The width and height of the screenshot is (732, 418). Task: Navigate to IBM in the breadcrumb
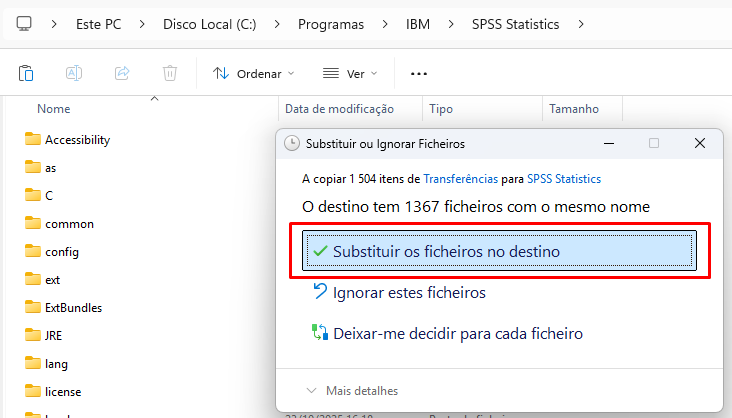pos(420,24)
